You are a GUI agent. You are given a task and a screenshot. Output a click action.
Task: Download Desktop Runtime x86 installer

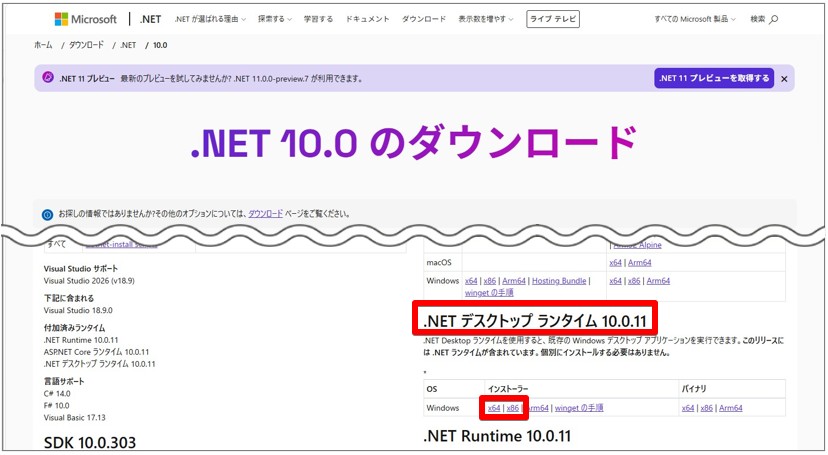point(512,408)
